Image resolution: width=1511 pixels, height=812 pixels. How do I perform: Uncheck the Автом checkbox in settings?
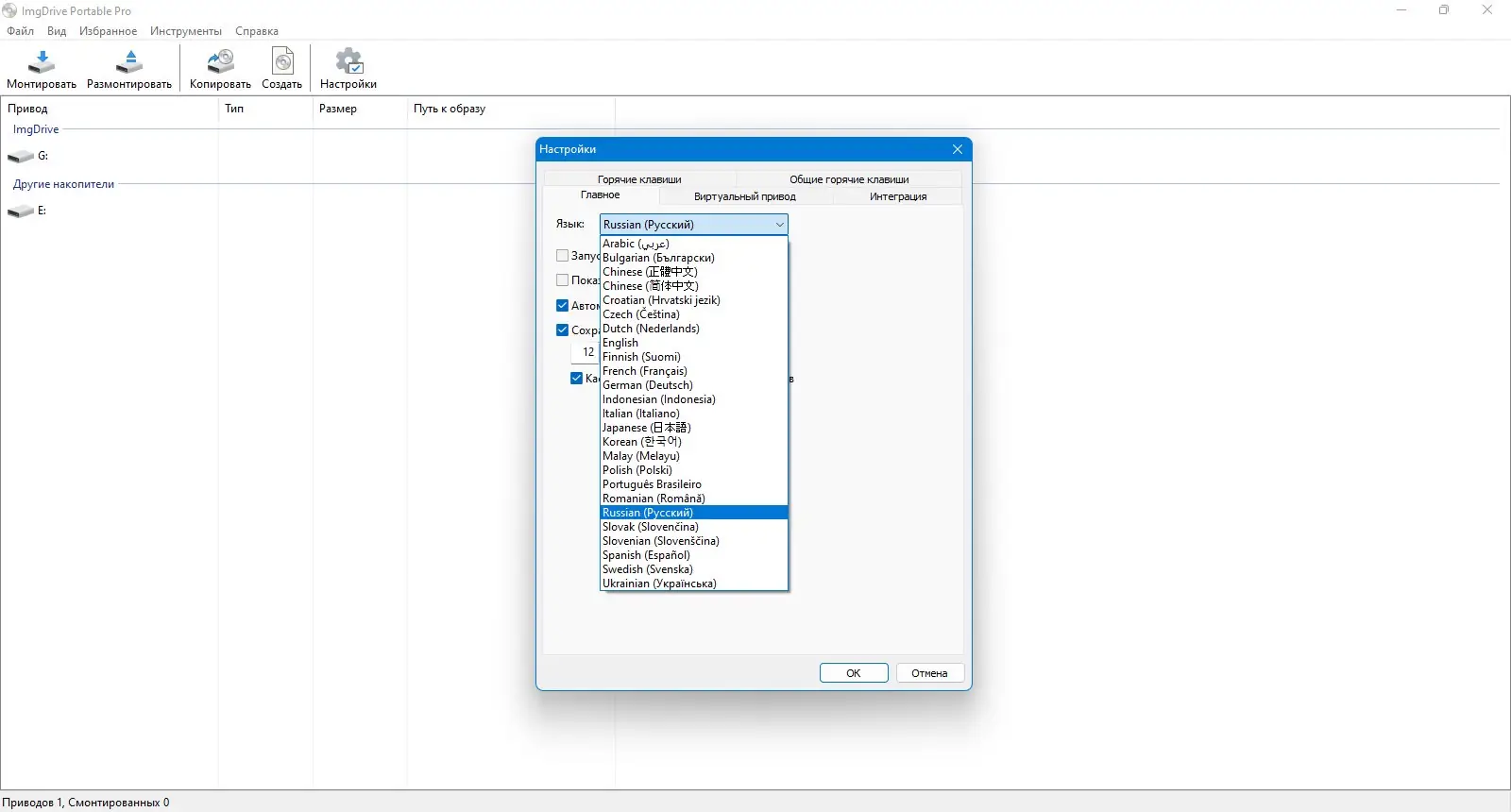click(x=563, y=306)
